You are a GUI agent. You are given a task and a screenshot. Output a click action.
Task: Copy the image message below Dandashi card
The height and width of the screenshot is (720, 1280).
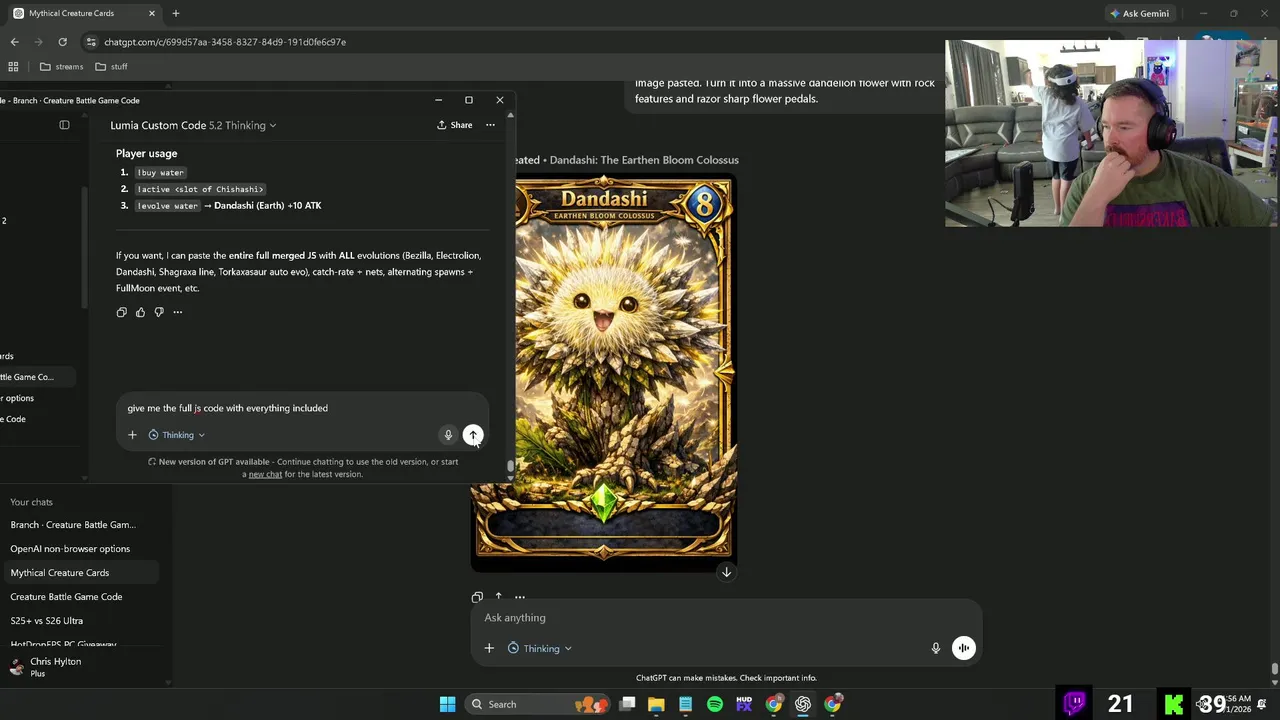(477, 597)
